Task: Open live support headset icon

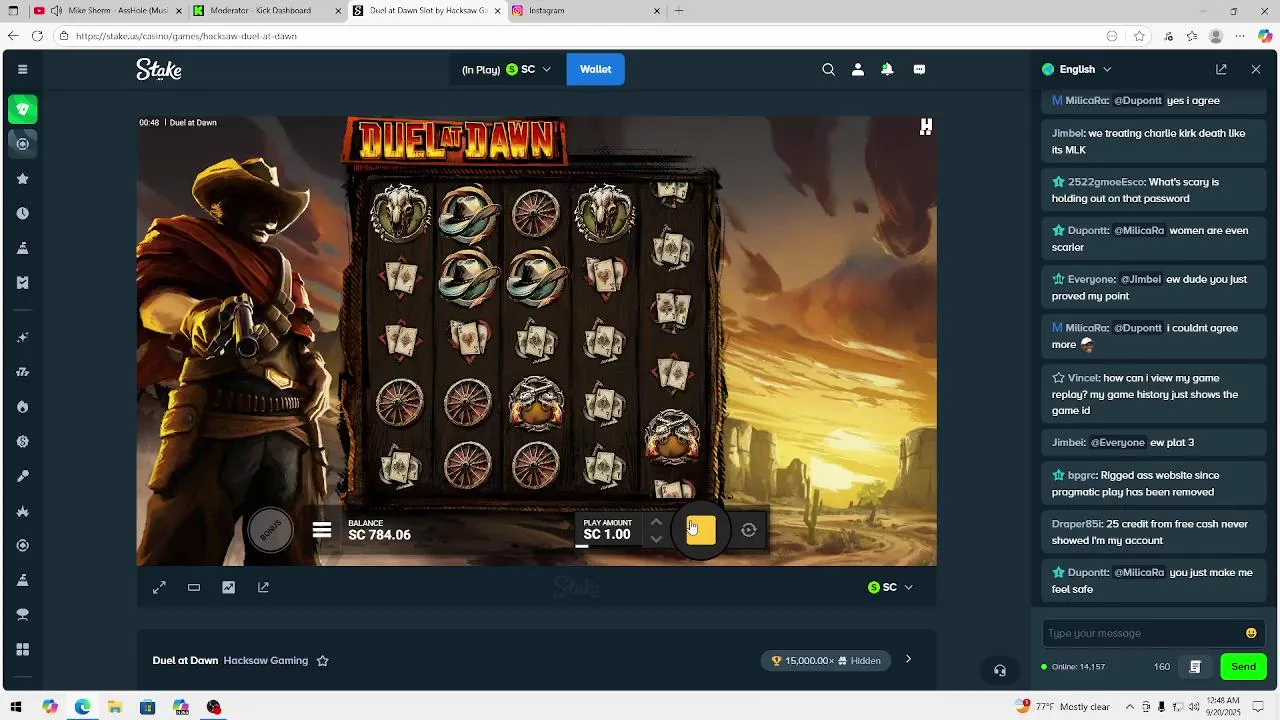Action: [999, 671]
